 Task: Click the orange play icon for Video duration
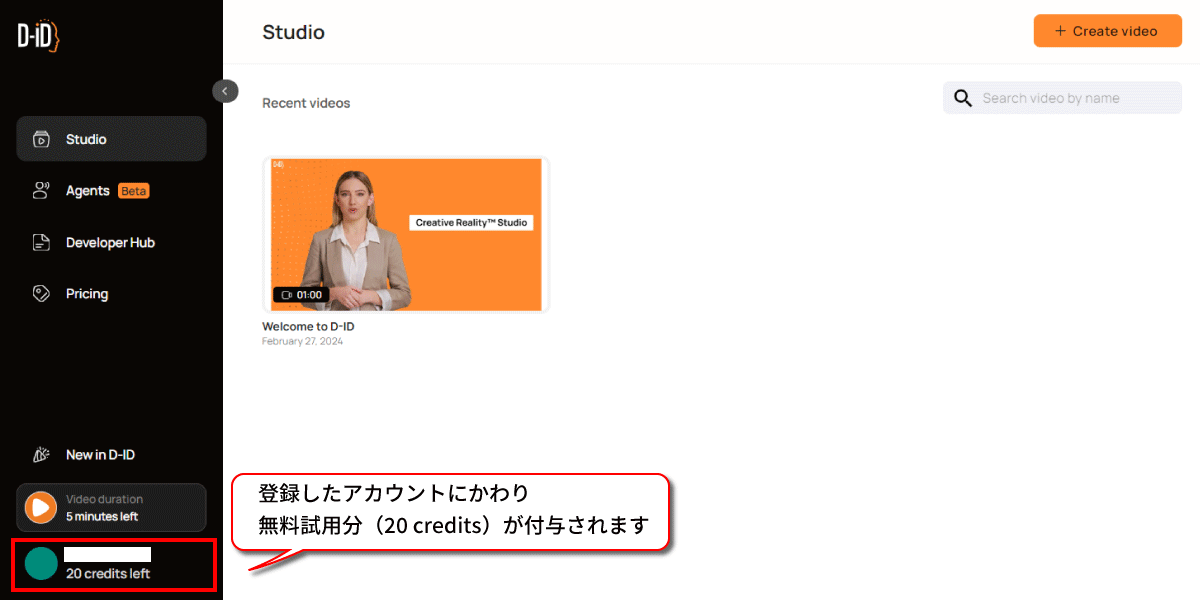41,507
